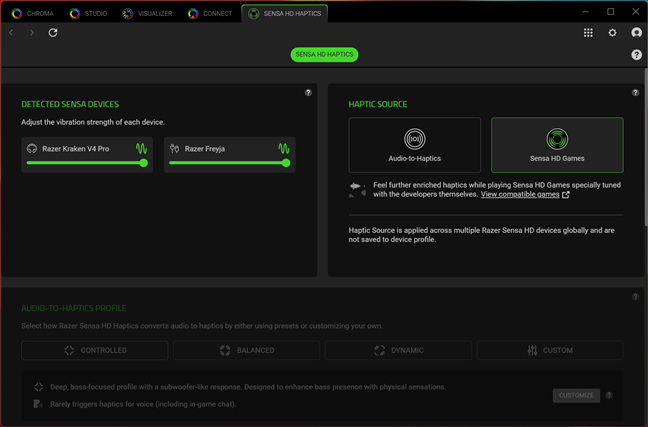Image resolution: width=648 pixels, height=427 pixels.
Task: Click the Audio-to-Haptics Profile heading
Action: coord(74,308)
